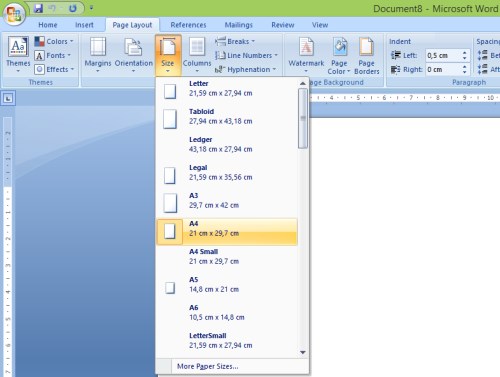Click the Legal page thumbnail icon

click(x=170, y=175)
